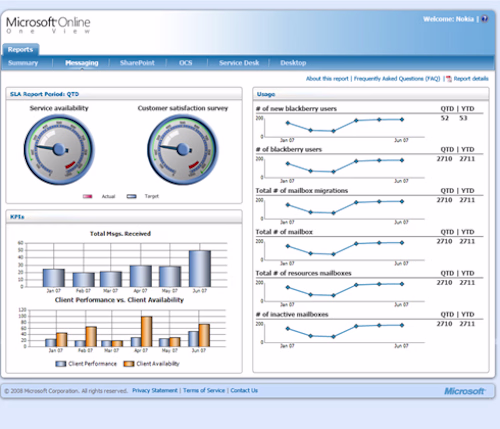Click the Target legend marker under the gauges
The image size is (500, 429).
coord(131,196)
